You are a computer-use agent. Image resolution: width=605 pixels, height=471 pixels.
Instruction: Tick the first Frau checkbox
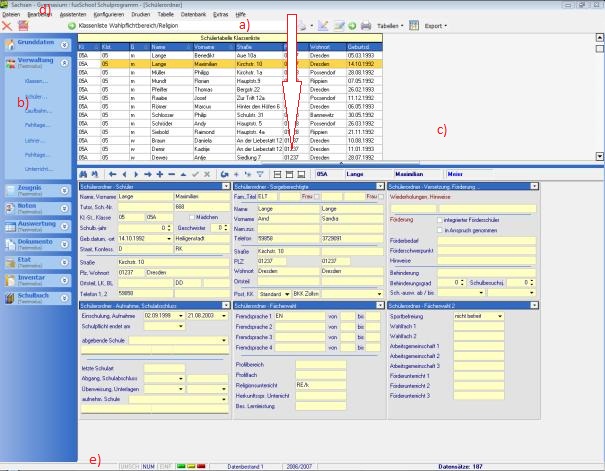tap(317, 197)
